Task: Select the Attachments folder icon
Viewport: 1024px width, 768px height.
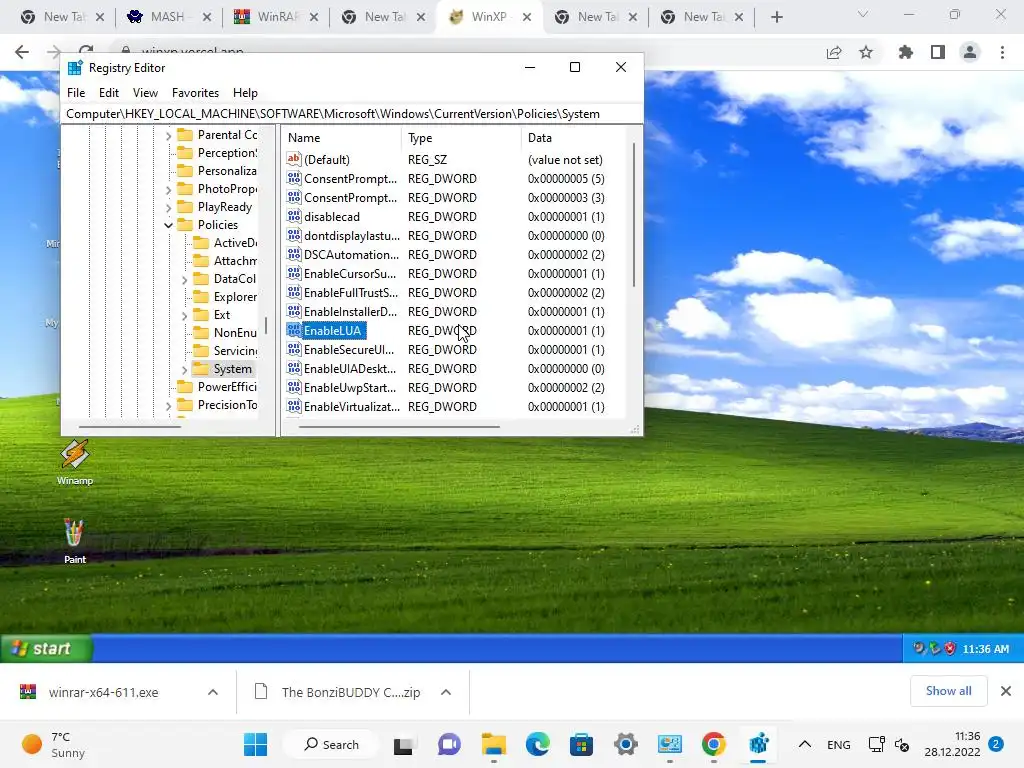Action: (201, 261)
